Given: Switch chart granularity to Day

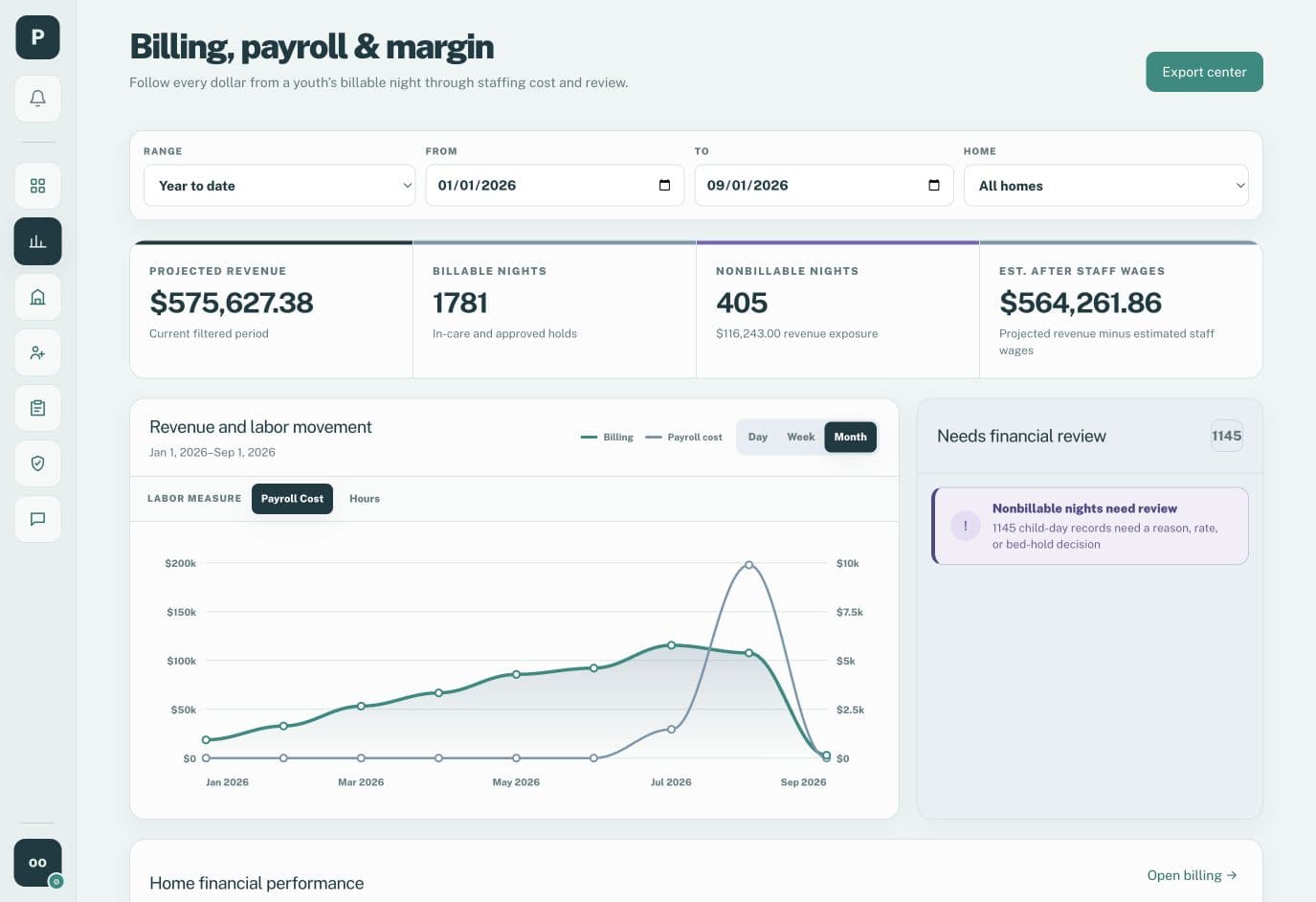Looking at the screenshot, I should 758,438.
